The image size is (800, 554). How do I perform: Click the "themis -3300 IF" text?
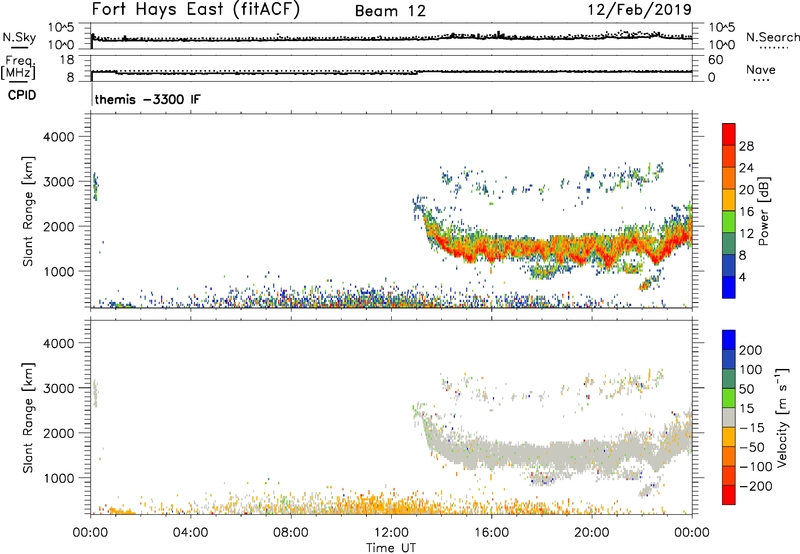pyautogui.click(x=147, y=99)
